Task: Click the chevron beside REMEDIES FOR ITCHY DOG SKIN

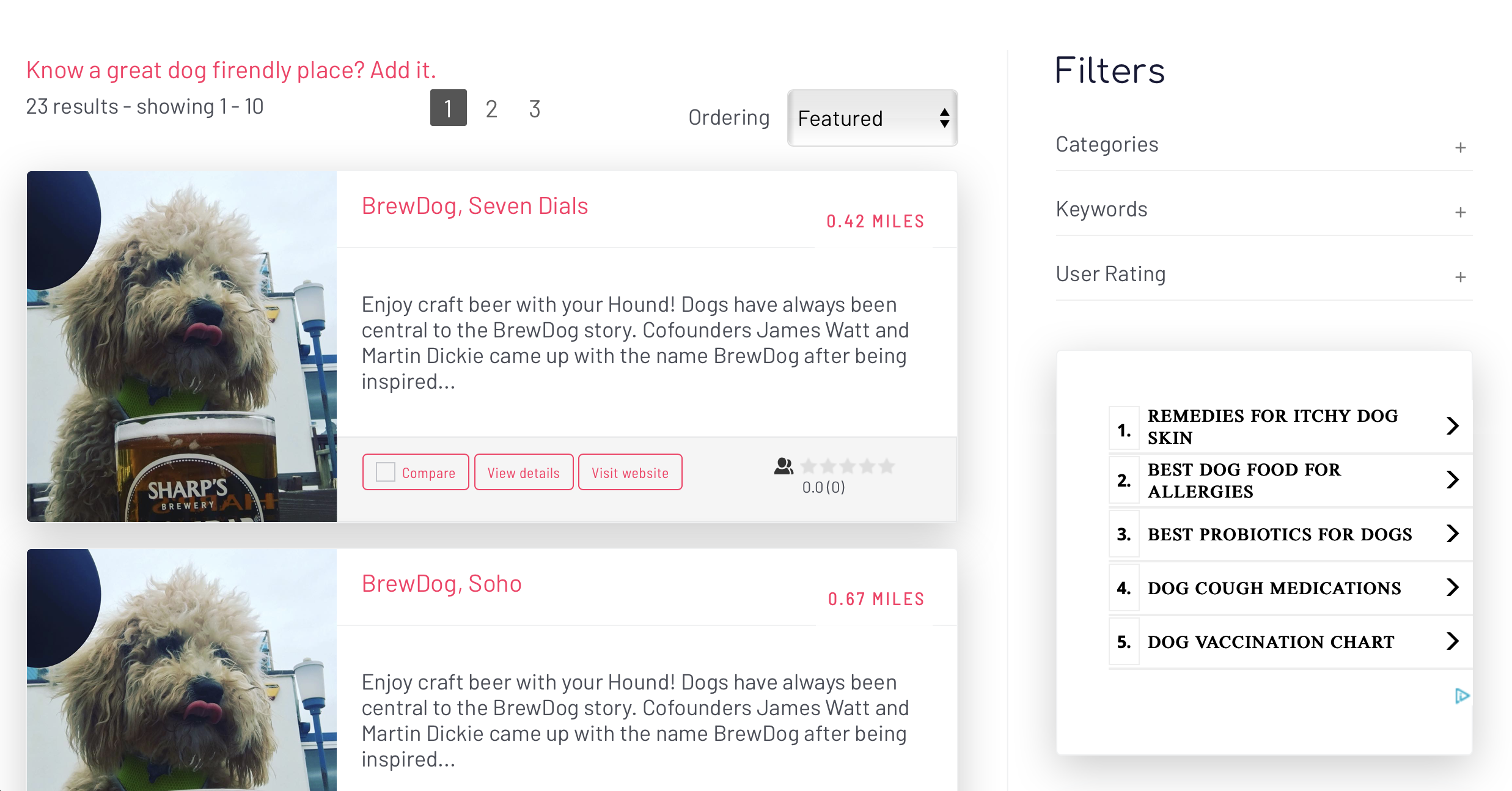Action: tap(1453, 425)
